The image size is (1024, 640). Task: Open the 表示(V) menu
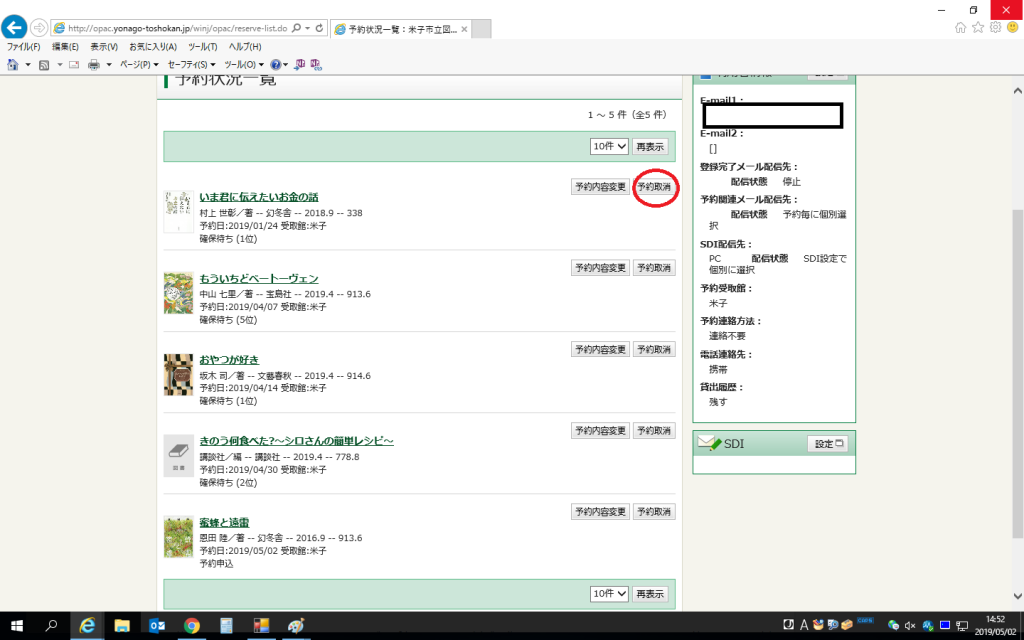[104, 47]
